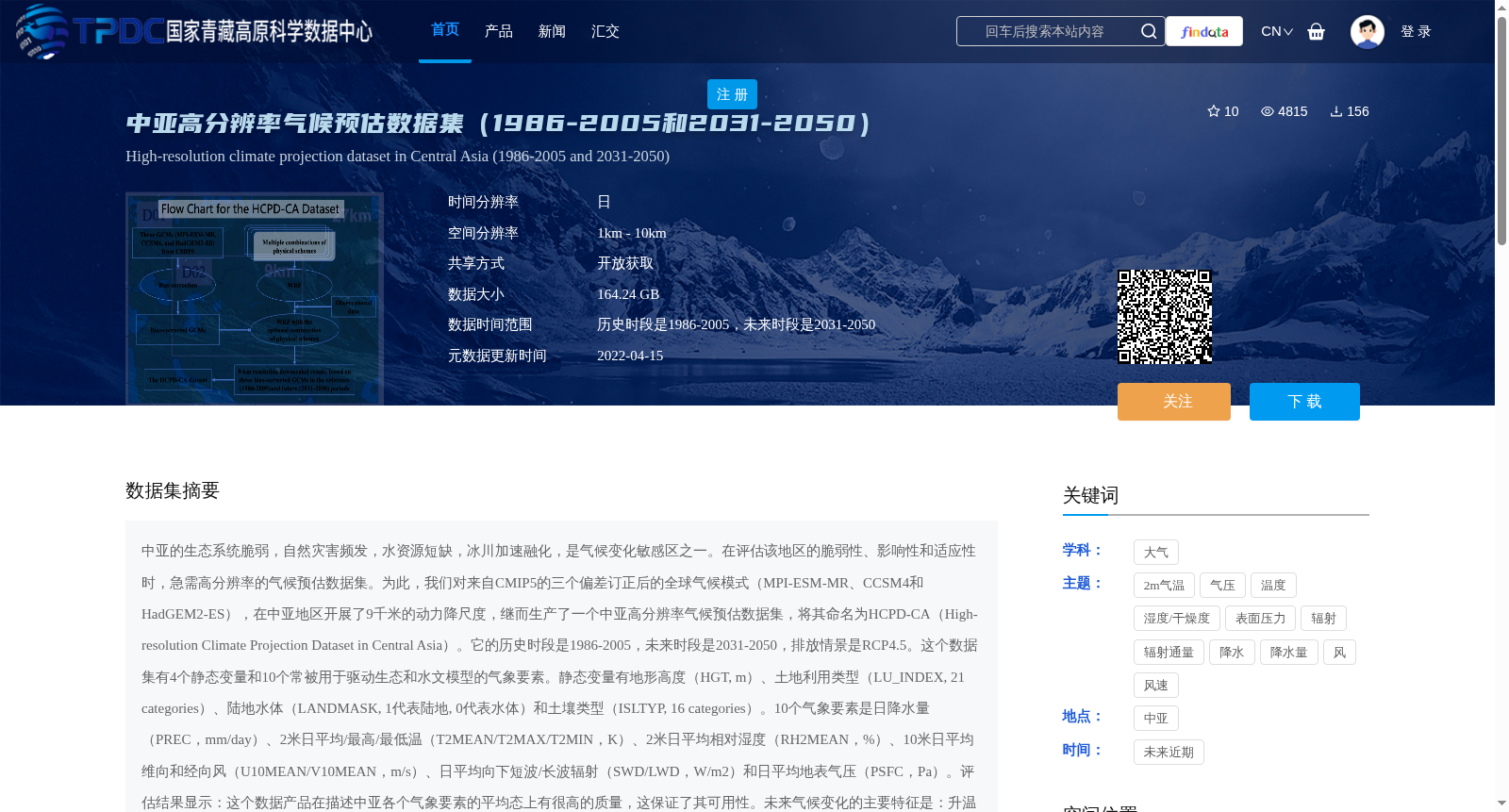The image size is (1509, 812).
Task: Click the star favorites count icon
Action: click(x=1214, y=111)
